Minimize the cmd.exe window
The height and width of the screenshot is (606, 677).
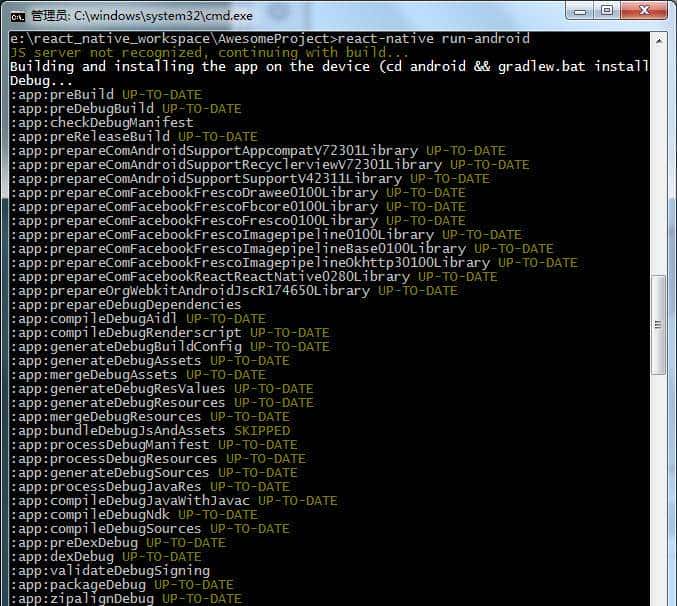tap(580, 11)
